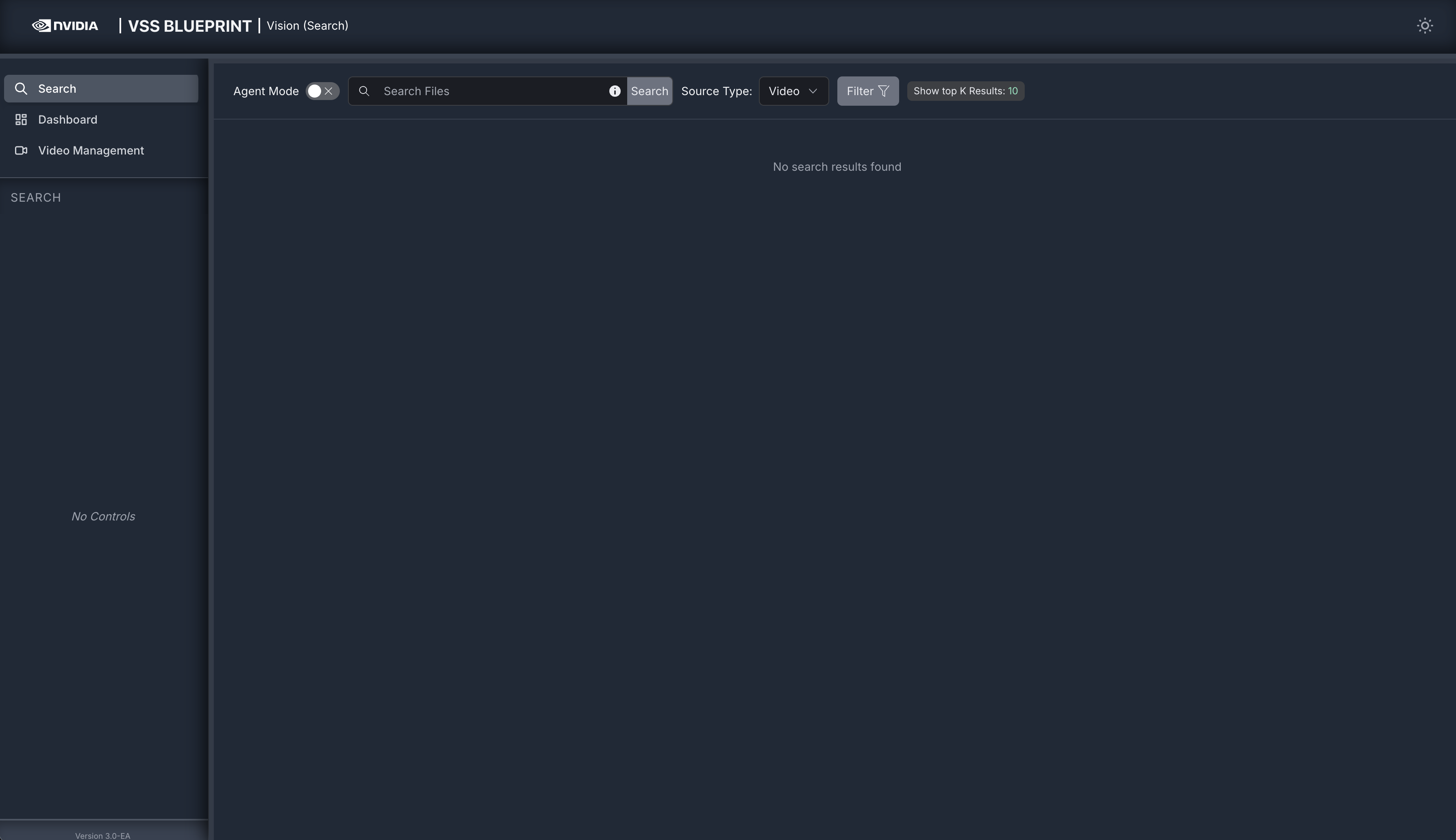Select the Search magnifier icon in the sidebar
This screenshot has height=840, width=1456.
[x=21, y=88]
